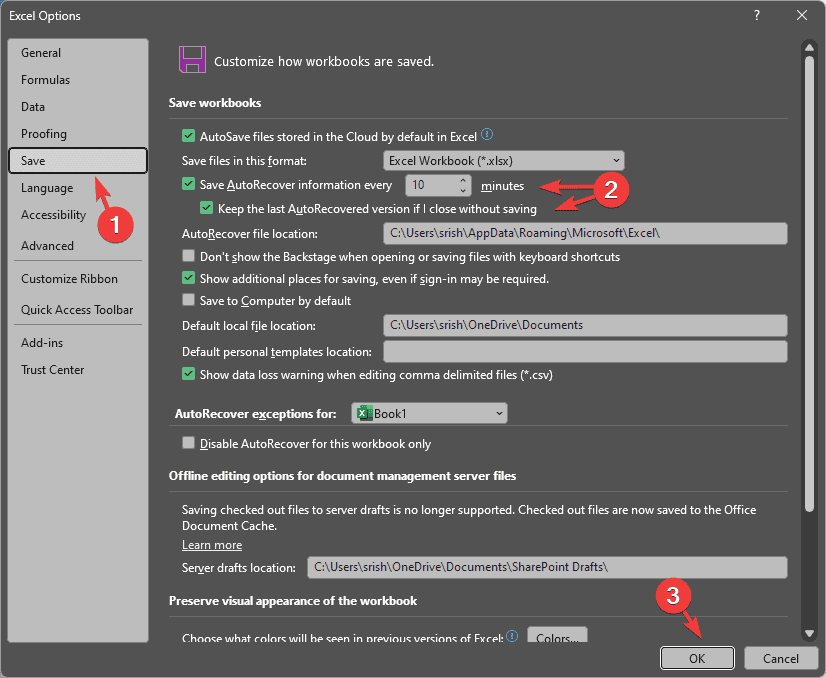Open the AutoRecover exceptions for dropdown

click(497, 412)
